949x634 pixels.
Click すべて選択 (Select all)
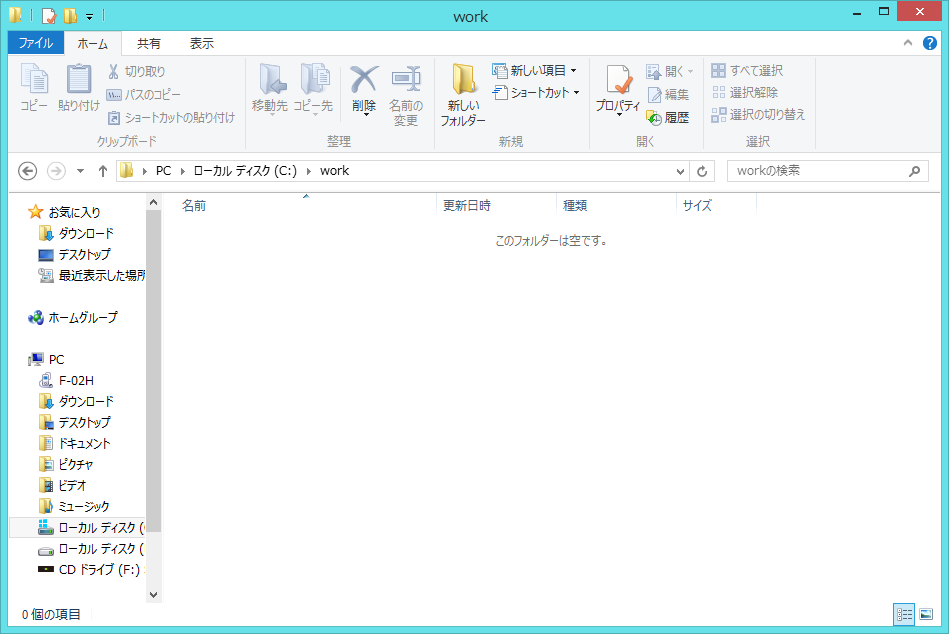pos(749,70)
